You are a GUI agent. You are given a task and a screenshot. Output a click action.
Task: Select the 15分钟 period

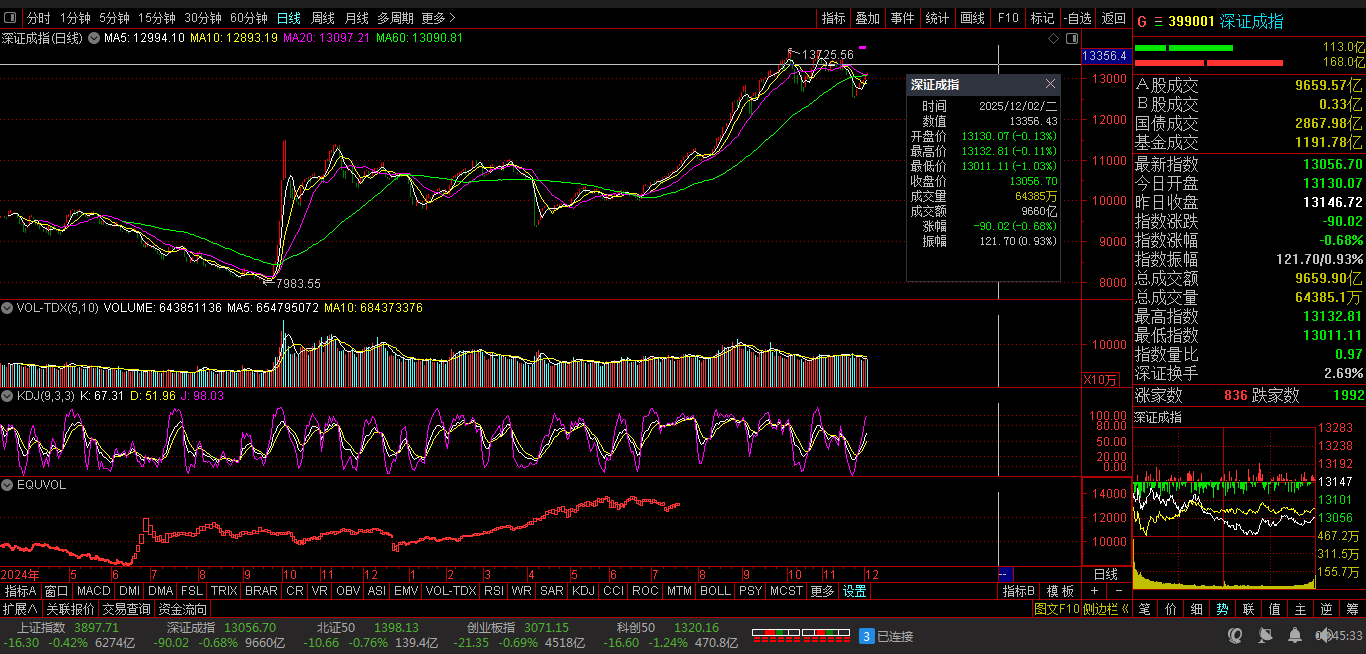pos(157,18)
